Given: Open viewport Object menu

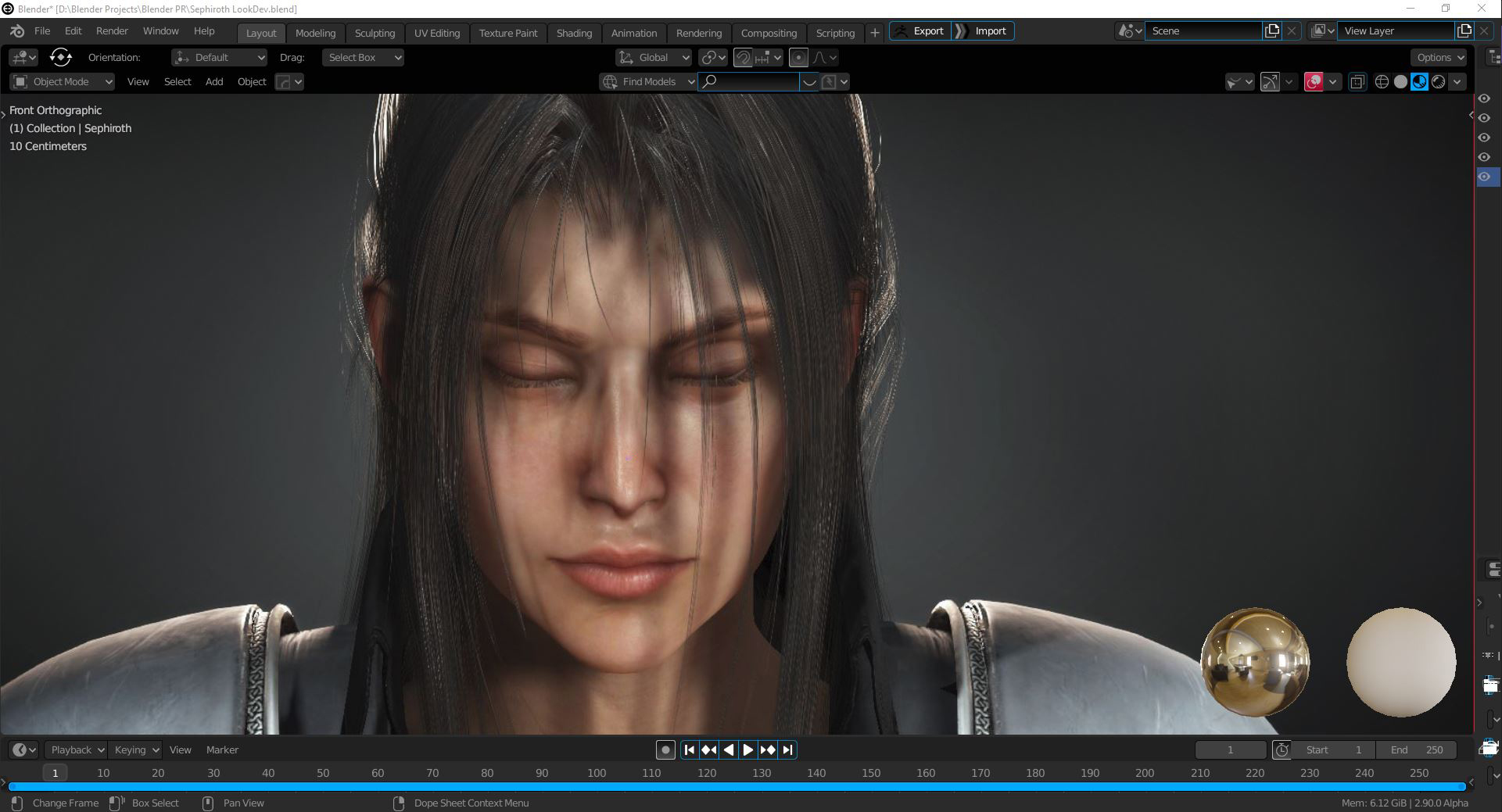Looking at the screenshot, I should [x=252, y=81].
